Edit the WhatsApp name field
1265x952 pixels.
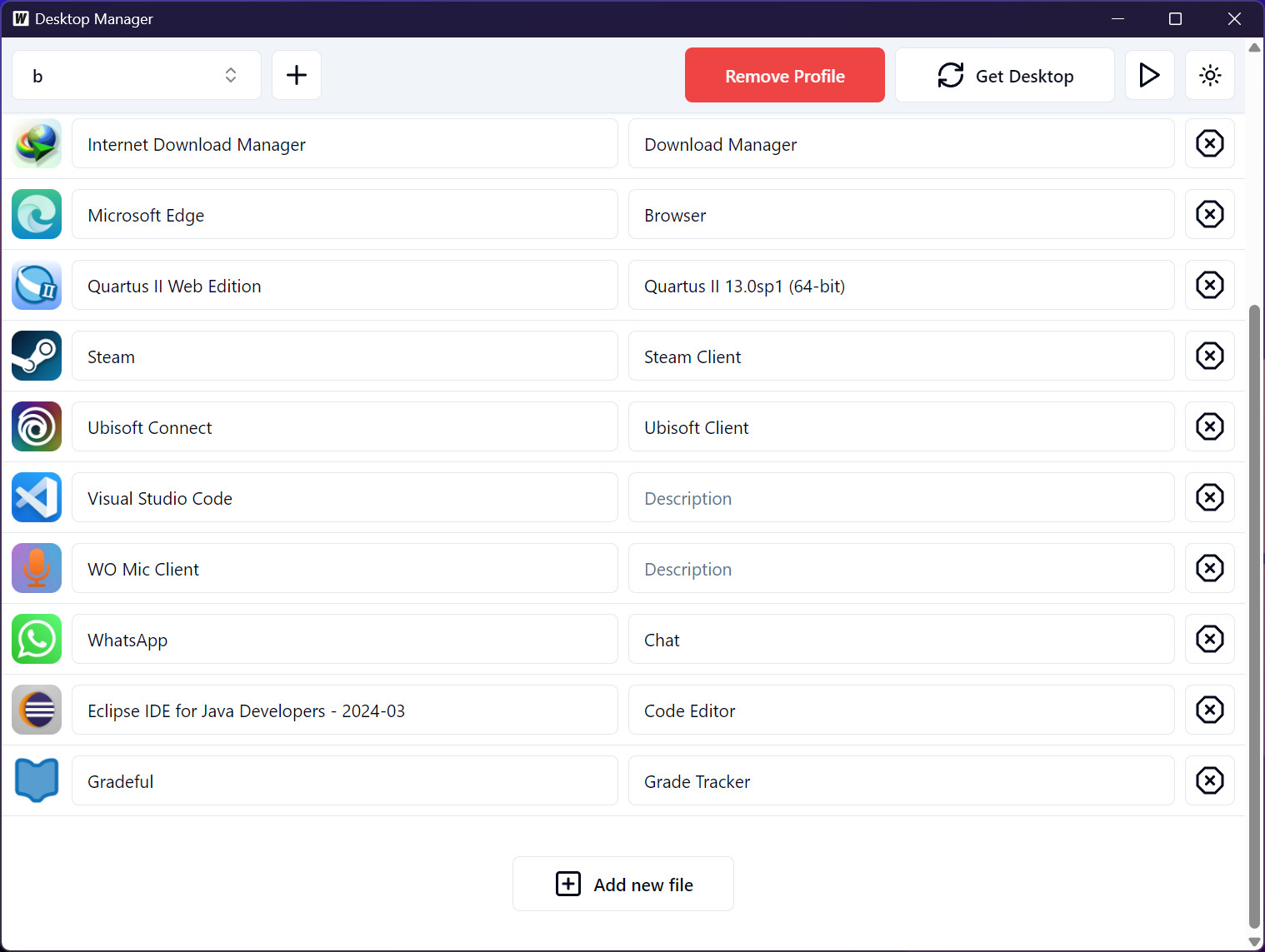345,639
